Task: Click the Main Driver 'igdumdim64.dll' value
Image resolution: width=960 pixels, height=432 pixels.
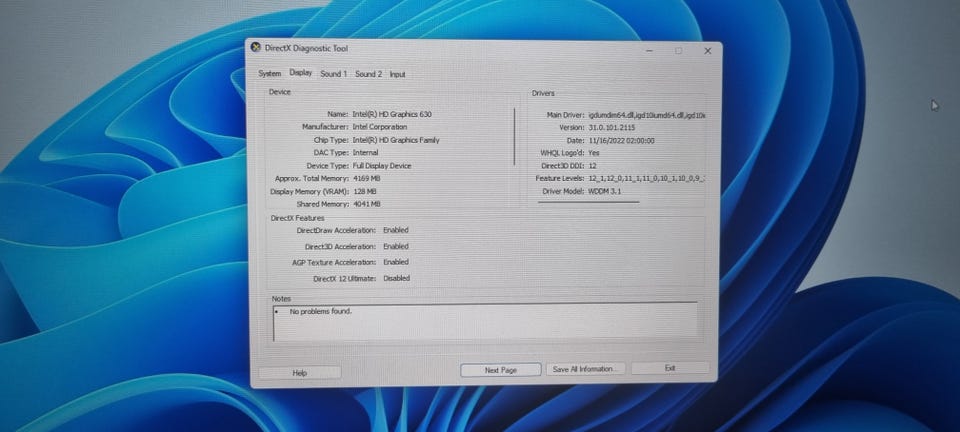Action: pos(647,115)
